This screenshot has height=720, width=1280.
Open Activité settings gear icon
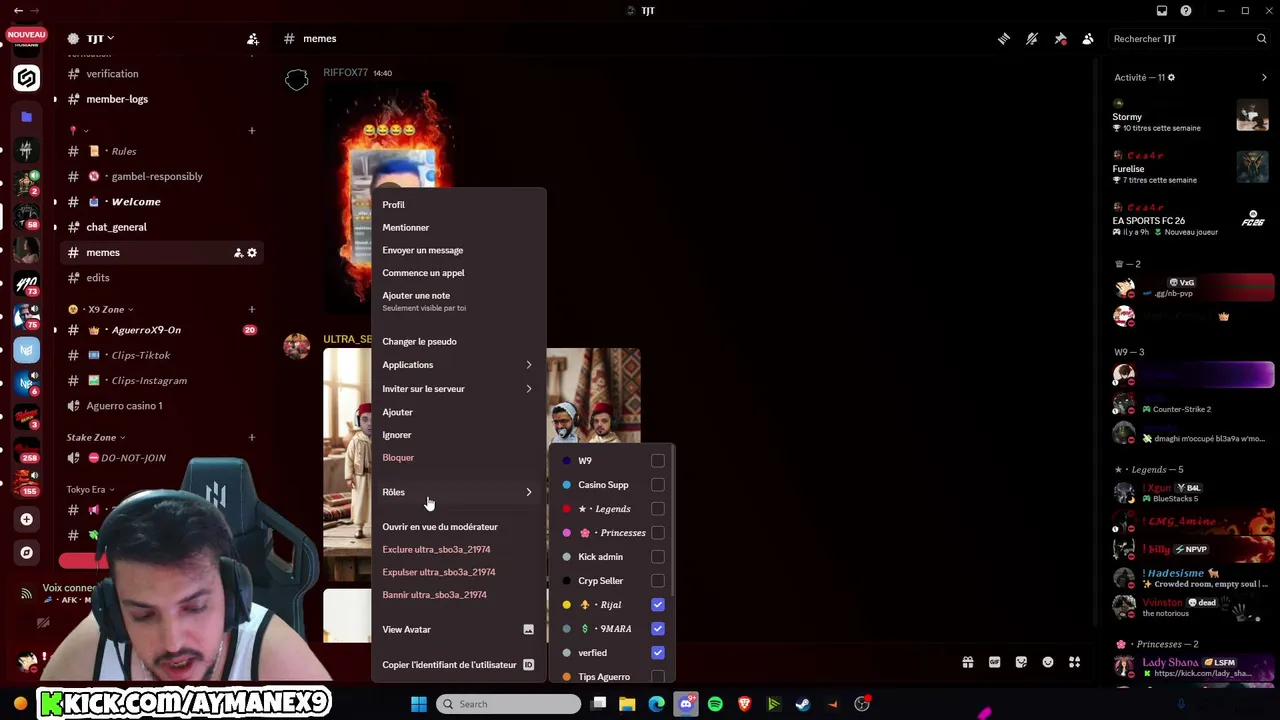[1171, 78]
